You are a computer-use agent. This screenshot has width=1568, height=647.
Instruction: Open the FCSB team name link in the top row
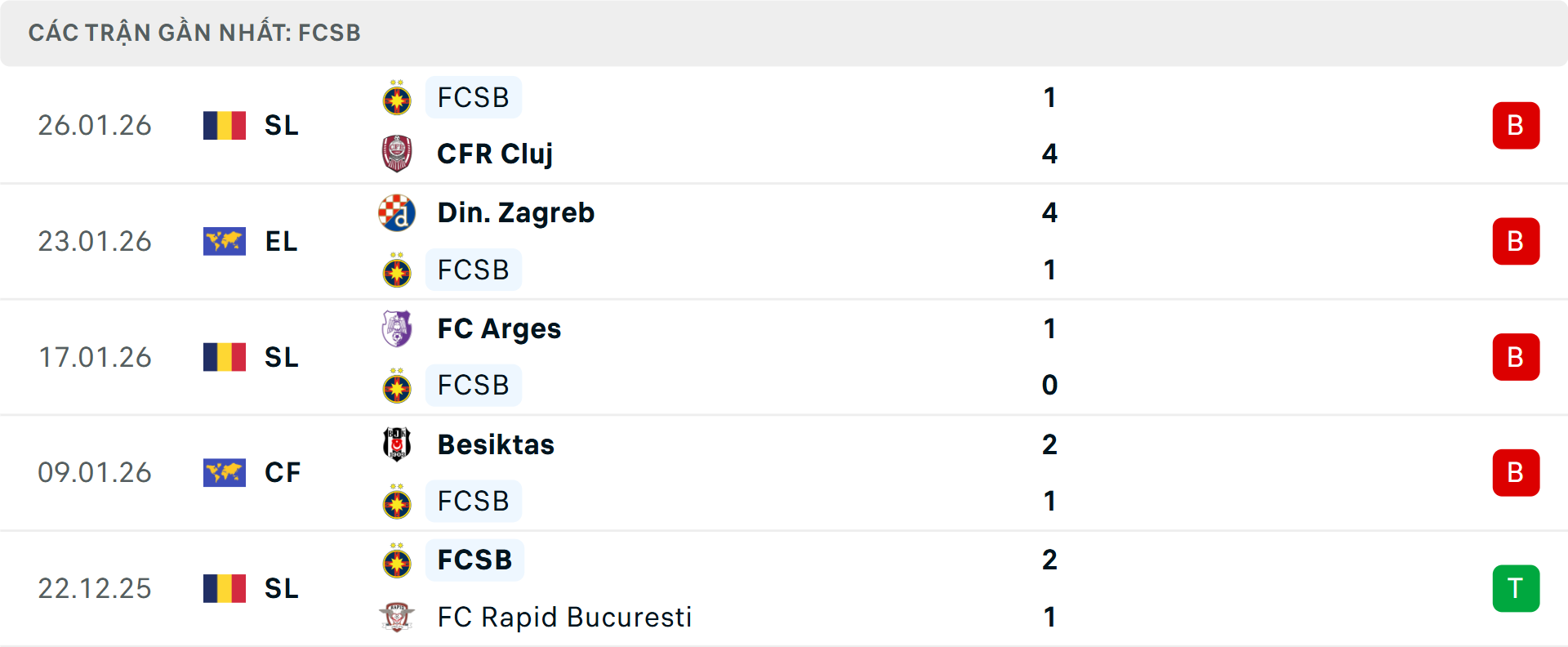pos(474,97)
